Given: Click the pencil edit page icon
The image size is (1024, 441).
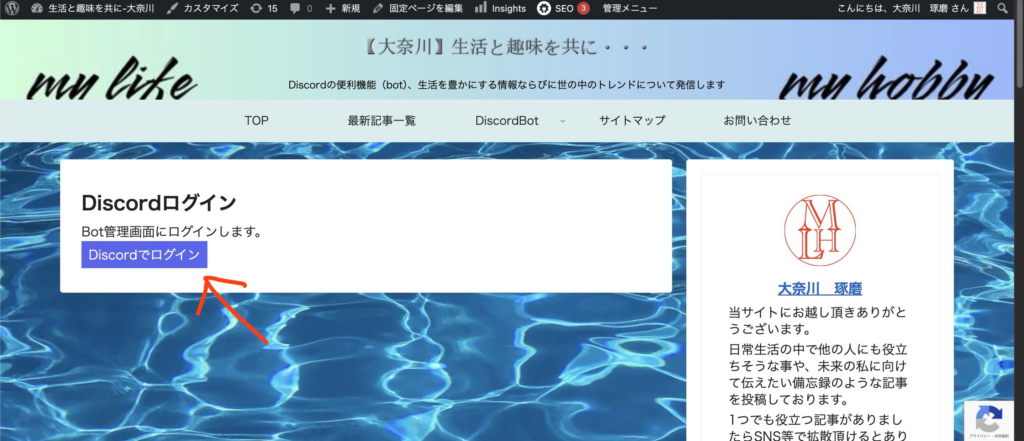Looking at the screenshot, I should tap(377, 8).
